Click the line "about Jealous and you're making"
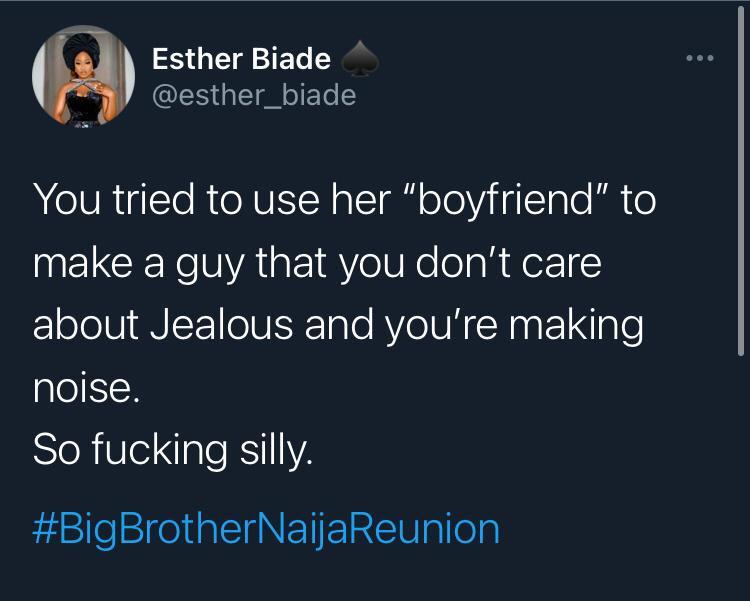Screen dimensions: 750x601 338,326
